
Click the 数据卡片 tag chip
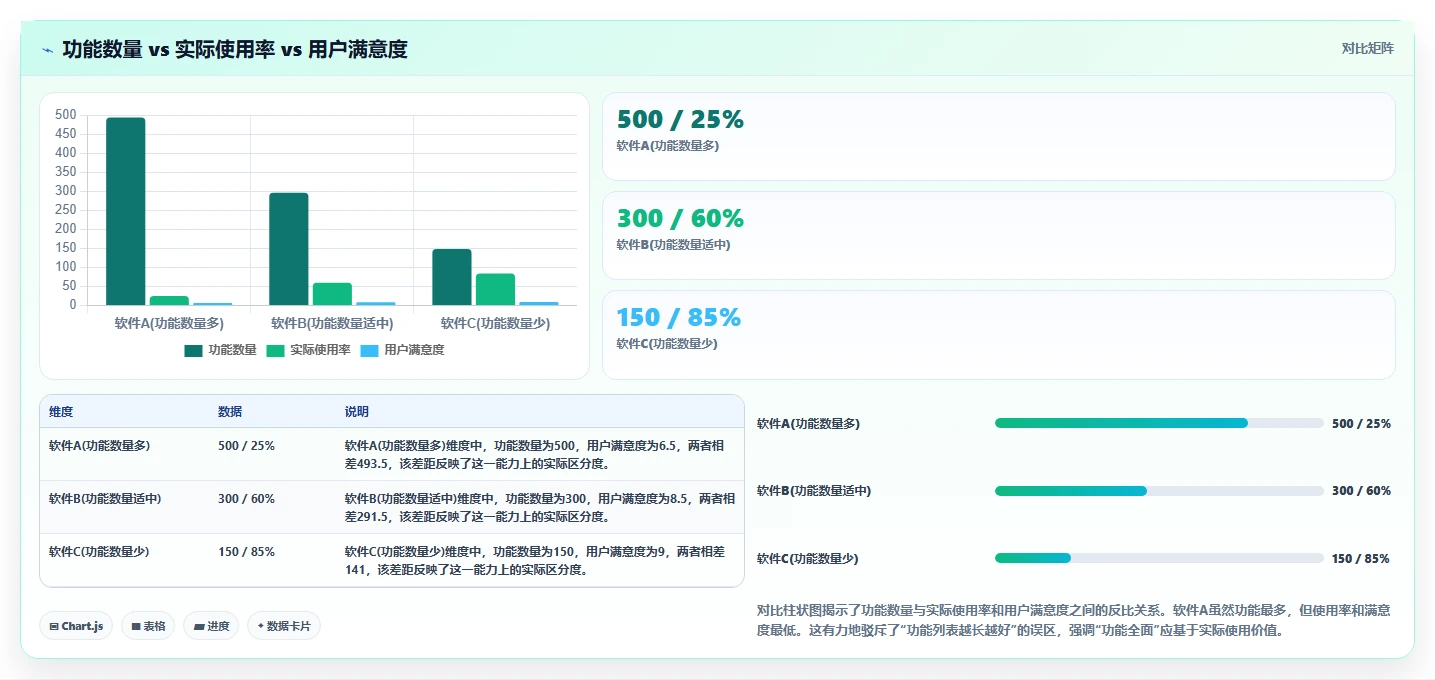284,626
